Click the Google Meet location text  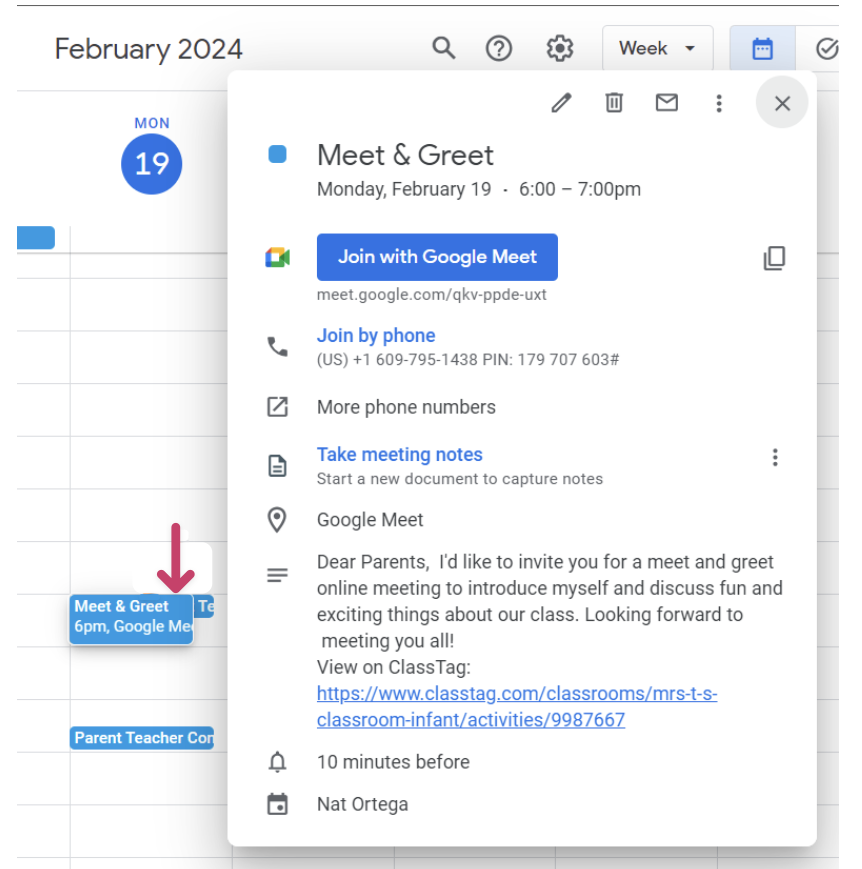pos(370,520)
